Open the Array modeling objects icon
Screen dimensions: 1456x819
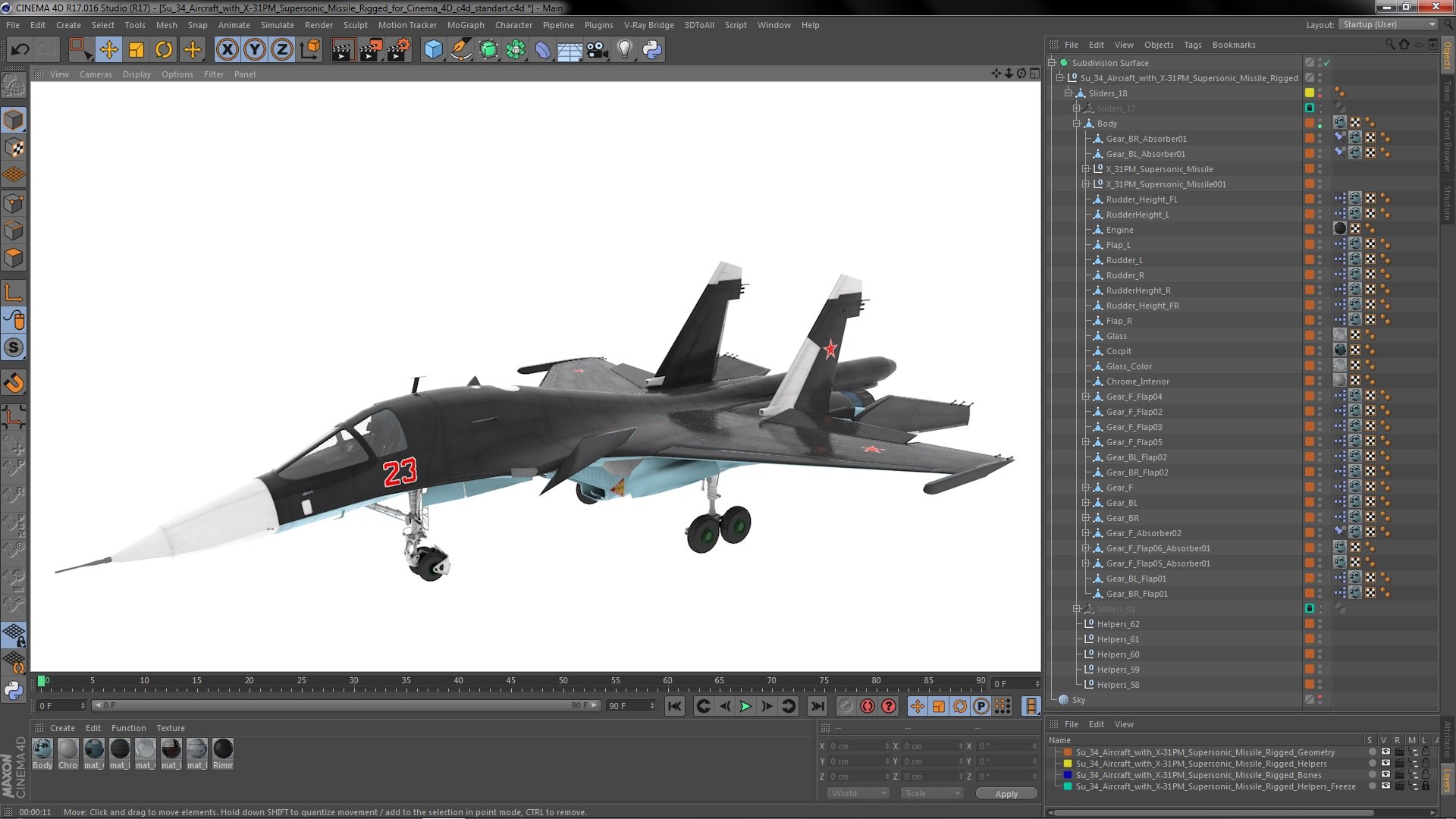point(516,50)
